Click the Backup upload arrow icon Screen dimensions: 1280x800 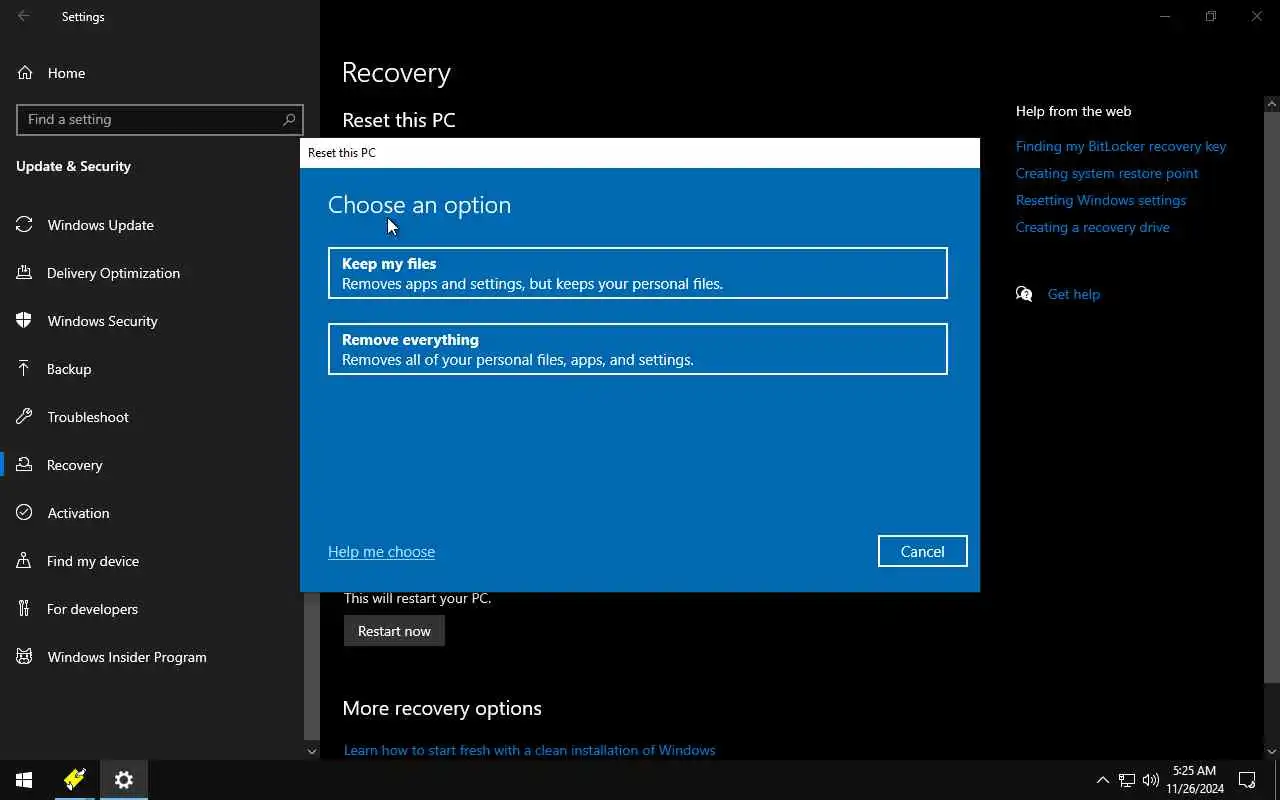(x=25, y=369)
